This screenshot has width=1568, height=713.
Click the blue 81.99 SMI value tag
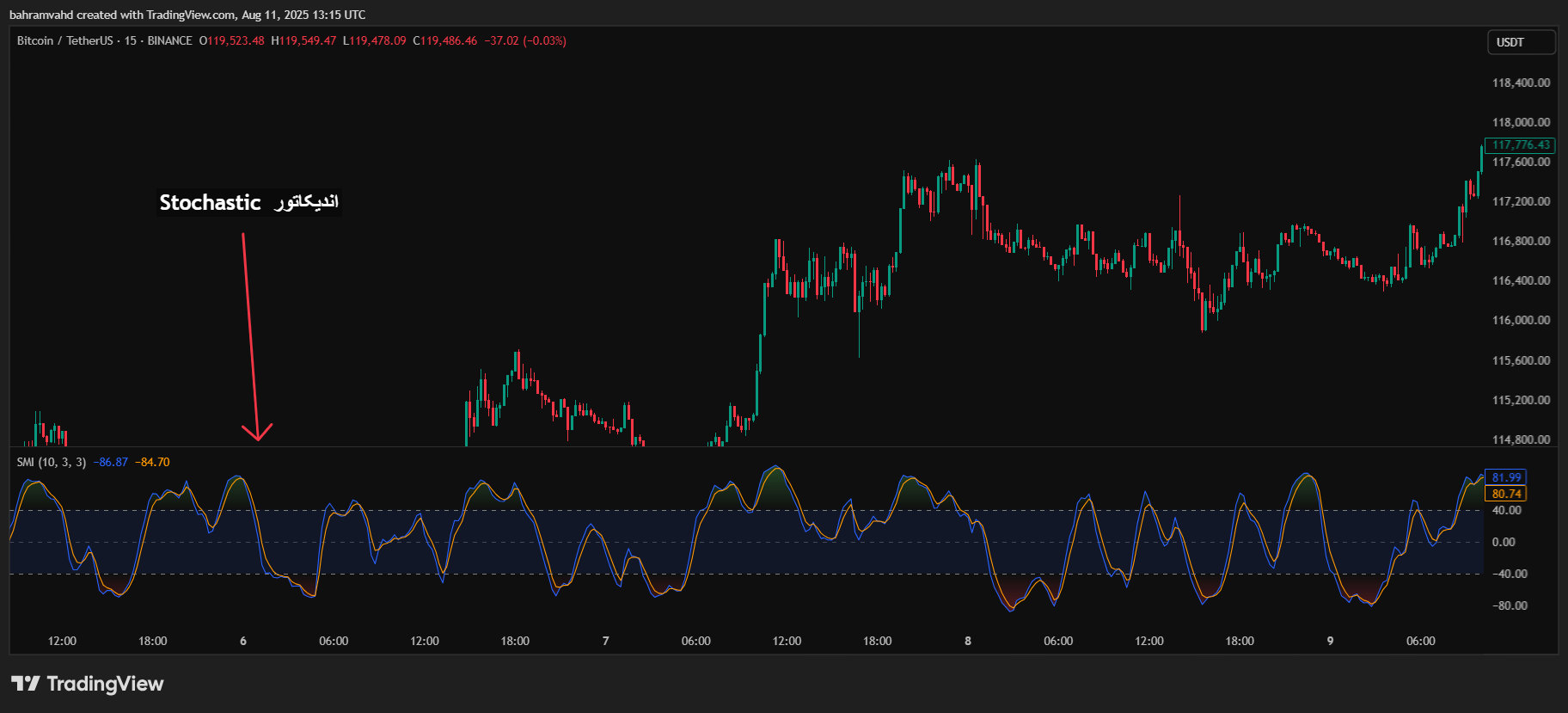coord(1506,477)
